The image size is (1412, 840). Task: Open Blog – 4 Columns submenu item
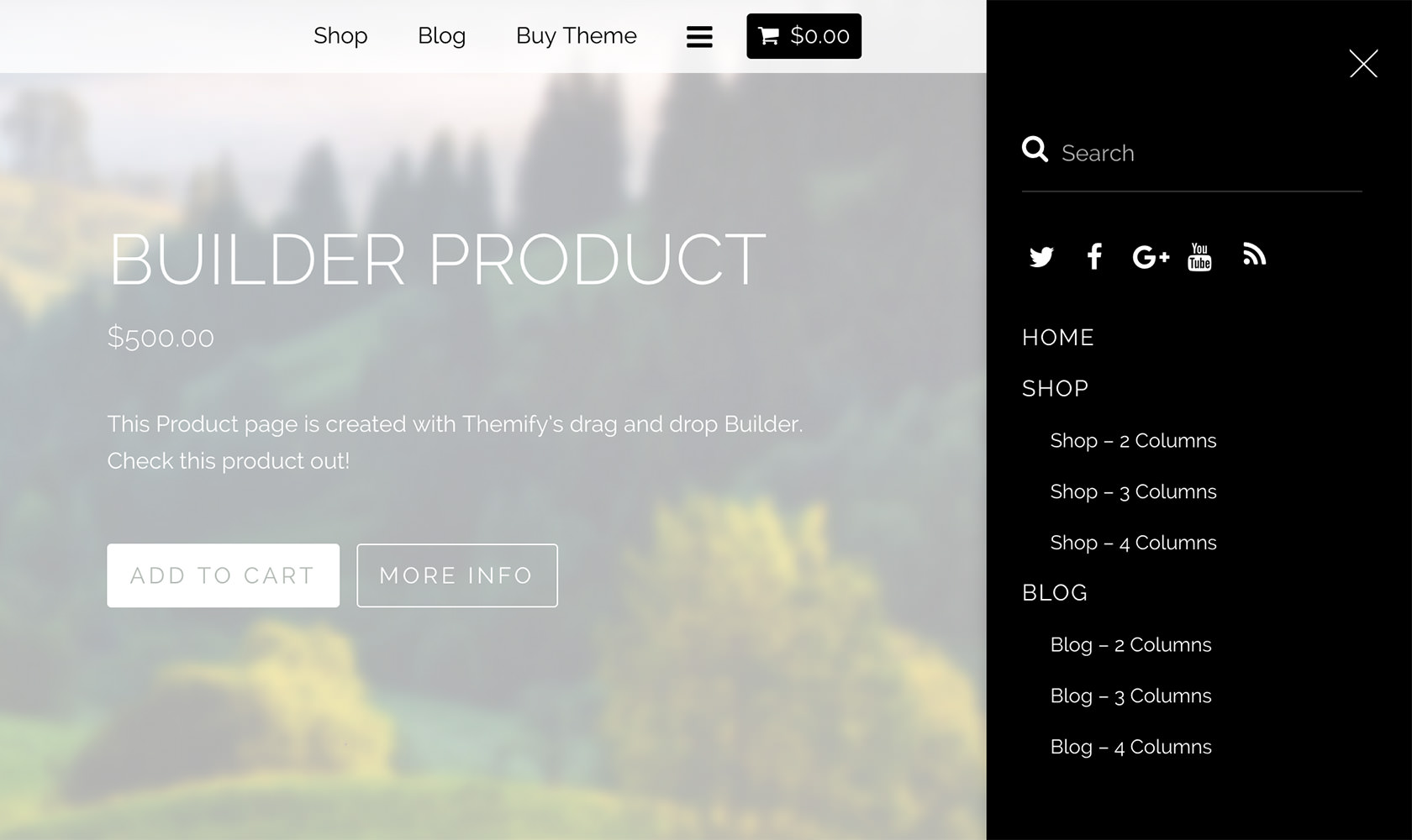tap(1130, 747)
